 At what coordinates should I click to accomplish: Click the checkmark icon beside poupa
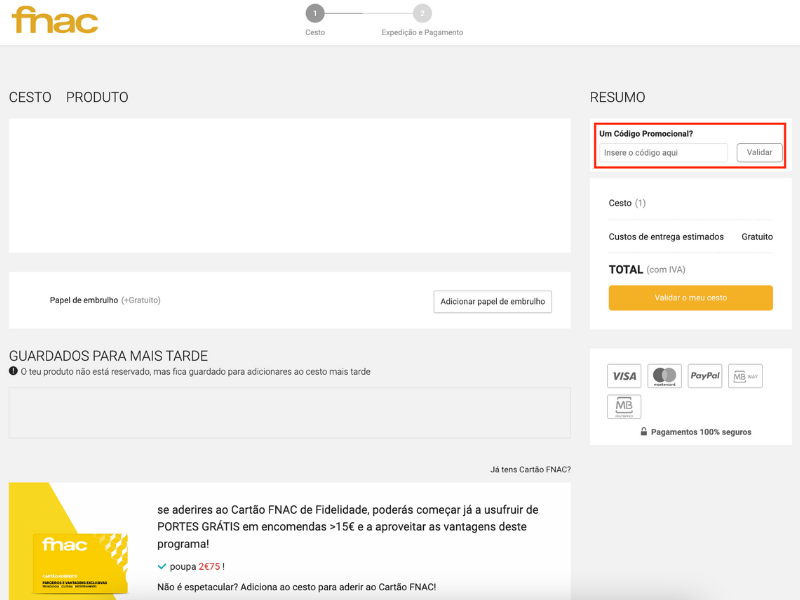coord(162,566)
